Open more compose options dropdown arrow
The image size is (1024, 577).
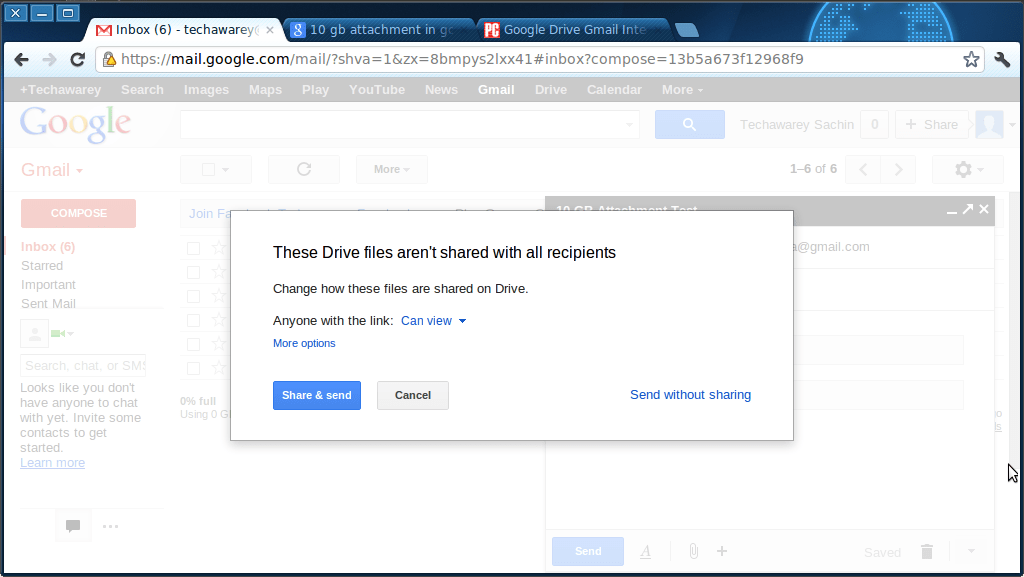(x=971, y=552)
